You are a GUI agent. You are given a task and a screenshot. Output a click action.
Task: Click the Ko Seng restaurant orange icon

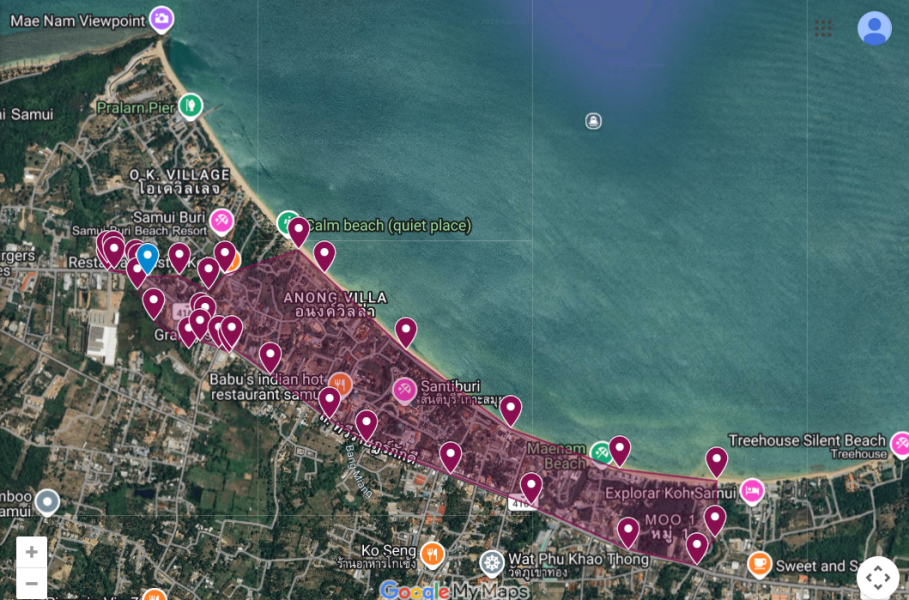432,554
